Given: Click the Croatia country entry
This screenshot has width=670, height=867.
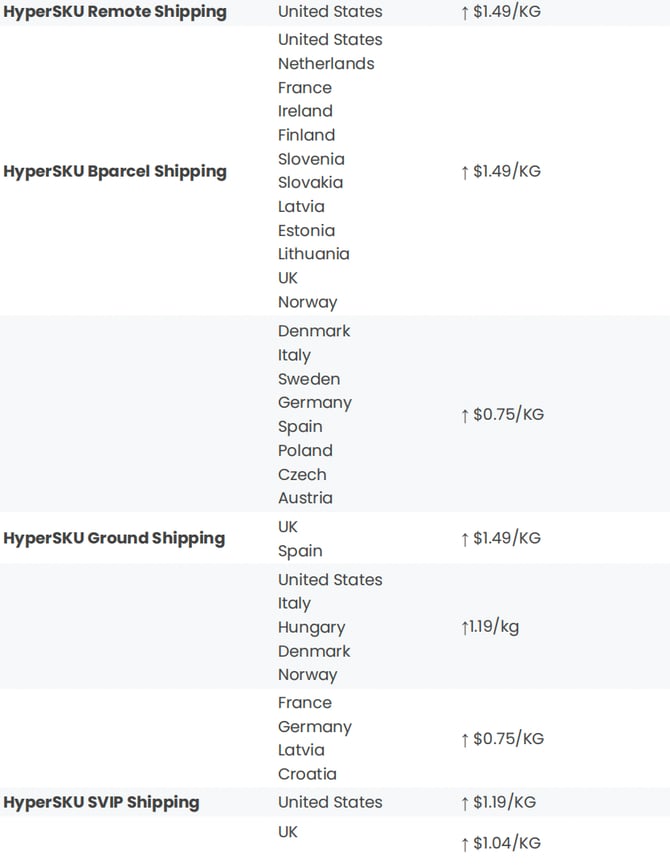Looking at the screenshot, I should tap(307, 774).
